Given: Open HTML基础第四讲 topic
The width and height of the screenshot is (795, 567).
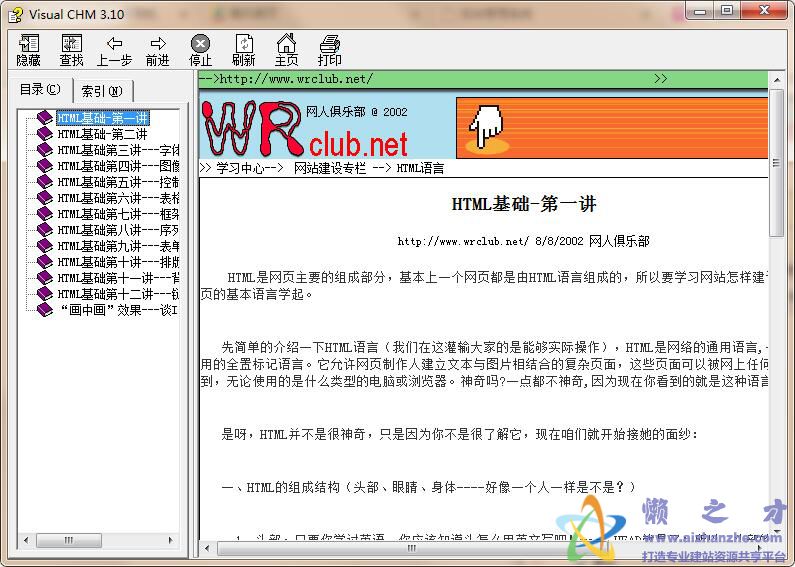Looking at the screenshot, I should 118,166.
